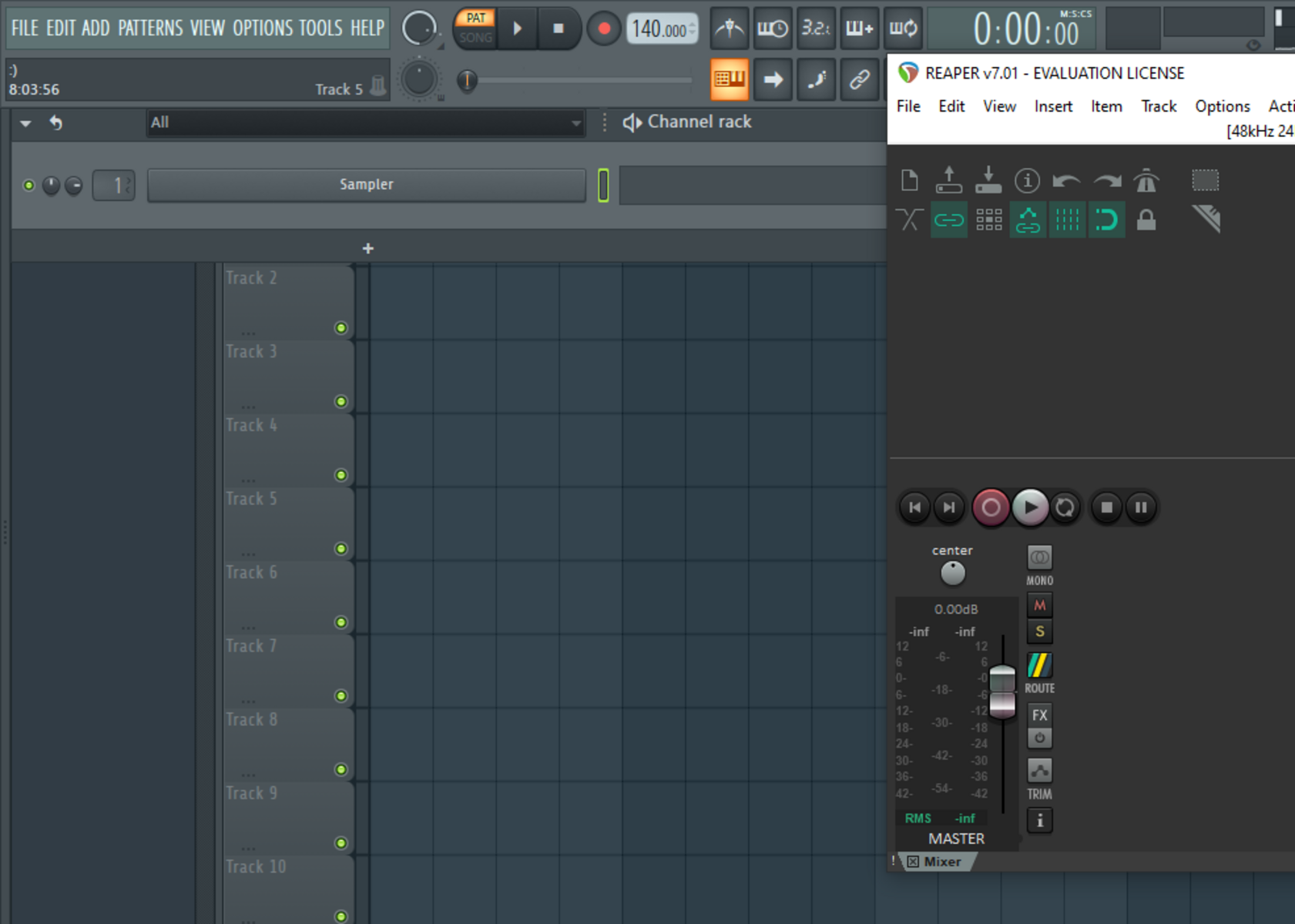The image size is (1295, 924).
Task: Mute the Sampler channel green light
Action: tap(29, 186)
